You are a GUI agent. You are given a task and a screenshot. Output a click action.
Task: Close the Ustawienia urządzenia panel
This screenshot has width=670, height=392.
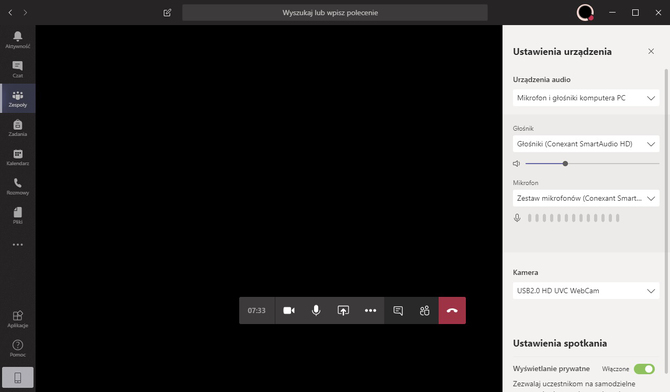pyautogui.click(x=651, y=51)
